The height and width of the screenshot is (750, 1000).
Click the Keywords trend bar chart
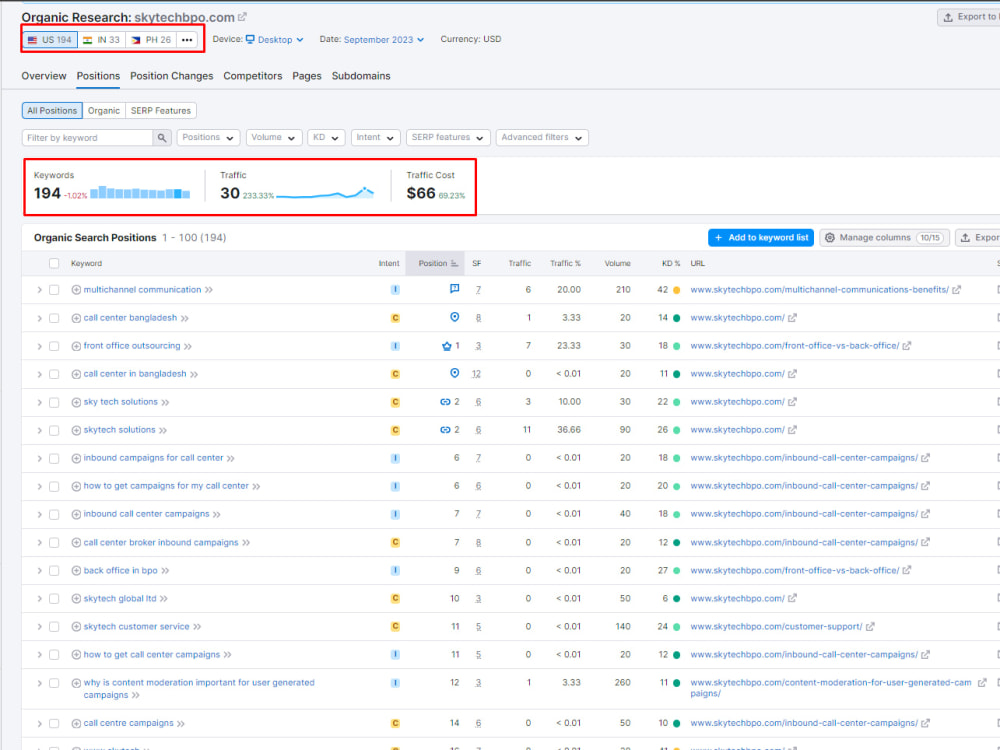(x=140, y=193)
